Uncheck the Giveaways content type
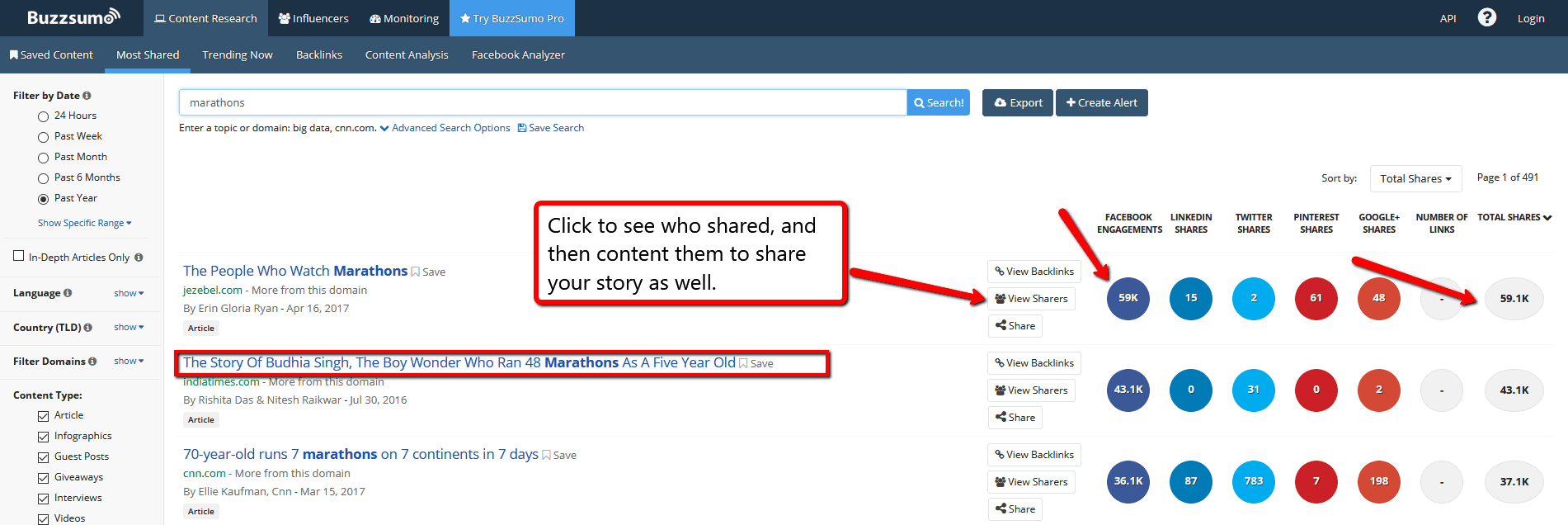The width and height of the screenshot is (1568, 525). 43,478
